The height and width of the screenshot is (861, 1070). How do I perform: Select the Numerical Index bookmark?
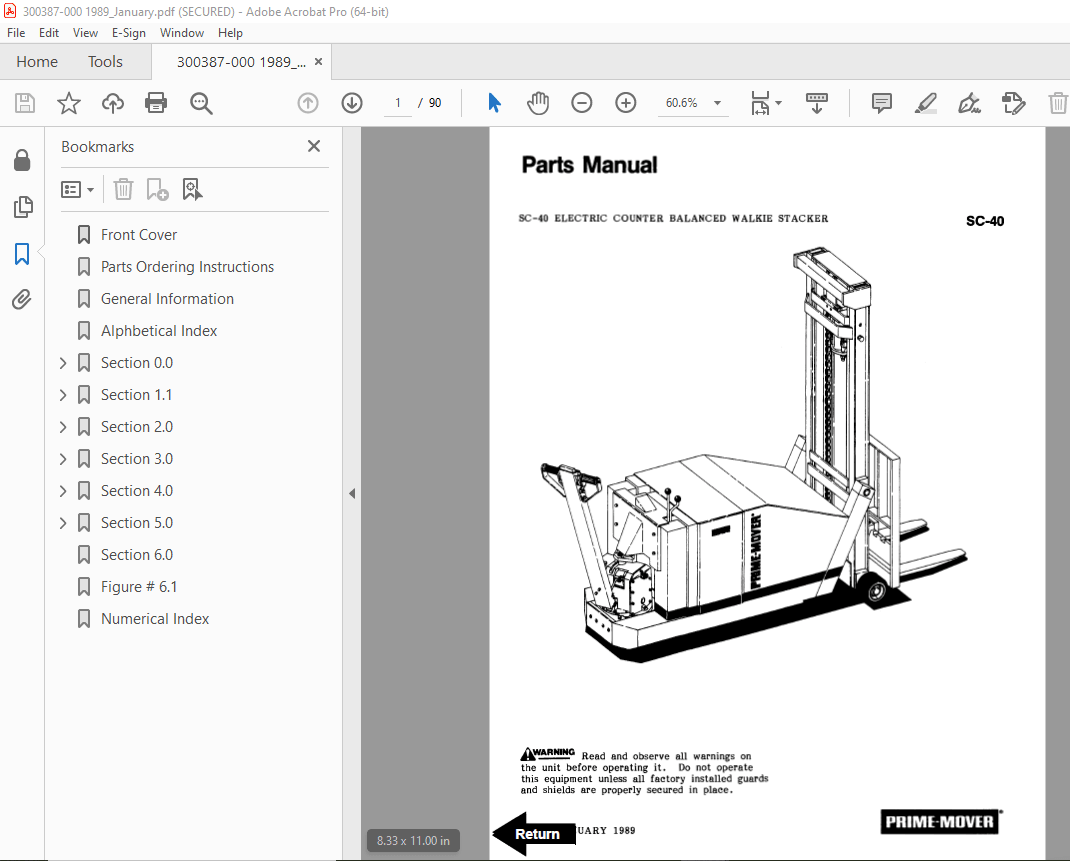(155, 618)
